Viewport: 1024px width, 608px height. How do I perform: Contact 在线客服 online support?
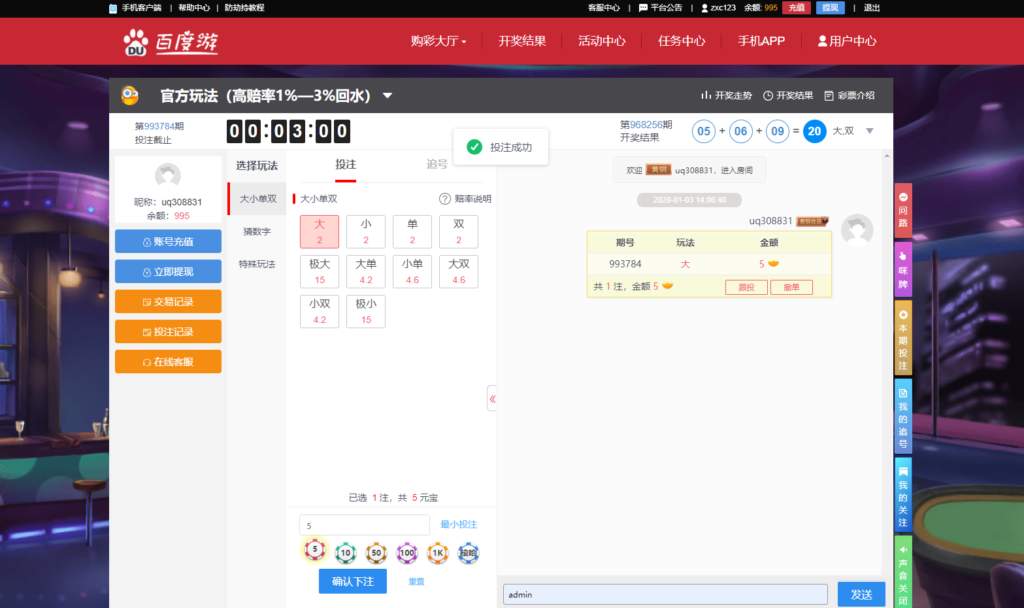[x=168, y=362]
